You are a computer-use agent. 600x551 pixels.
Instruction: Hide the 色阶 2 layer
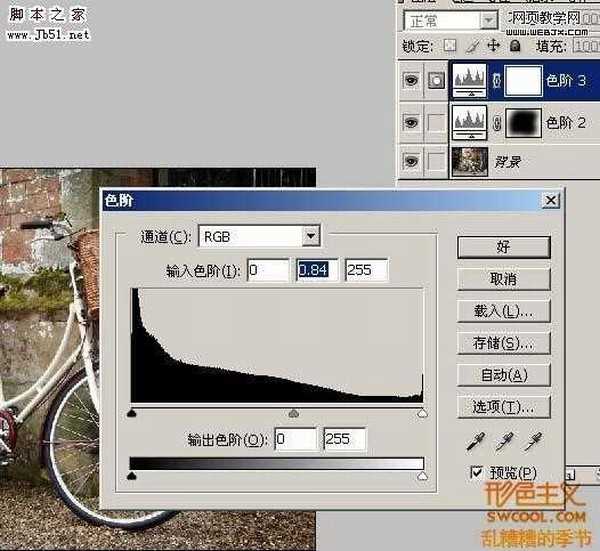411,122
